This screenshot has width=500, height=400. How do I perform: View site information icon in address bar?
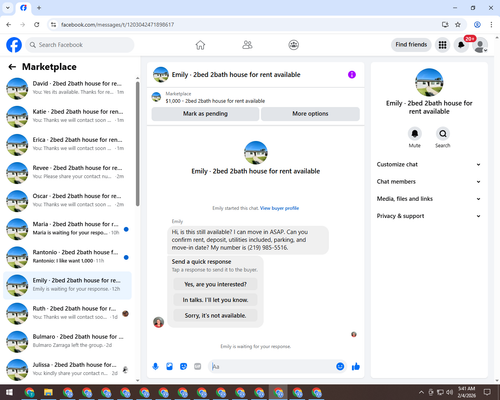53,24
